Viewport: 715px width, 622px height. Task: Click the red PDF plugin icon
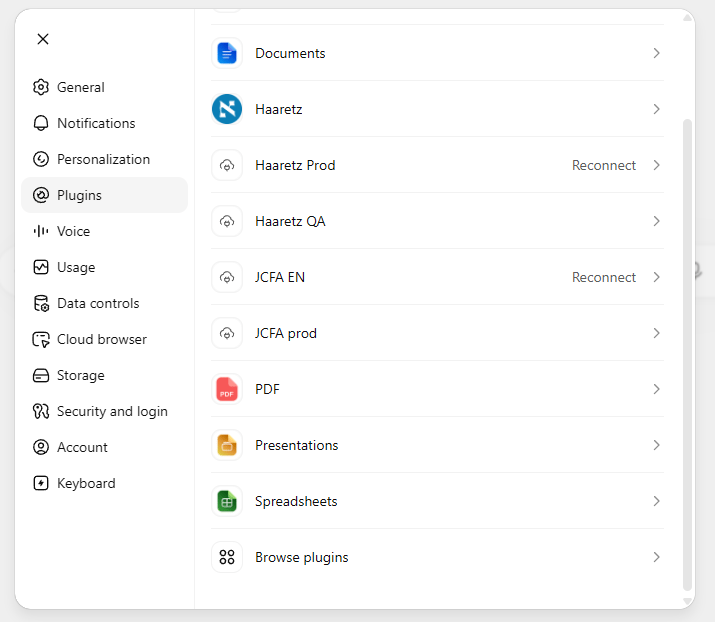coord(227,389)
